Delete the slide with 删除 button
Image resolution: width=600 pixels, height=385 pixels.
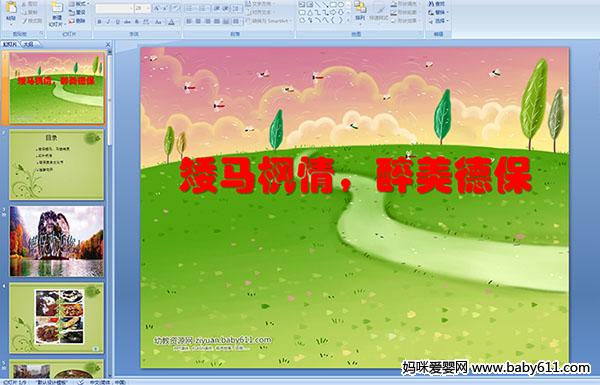78,21
